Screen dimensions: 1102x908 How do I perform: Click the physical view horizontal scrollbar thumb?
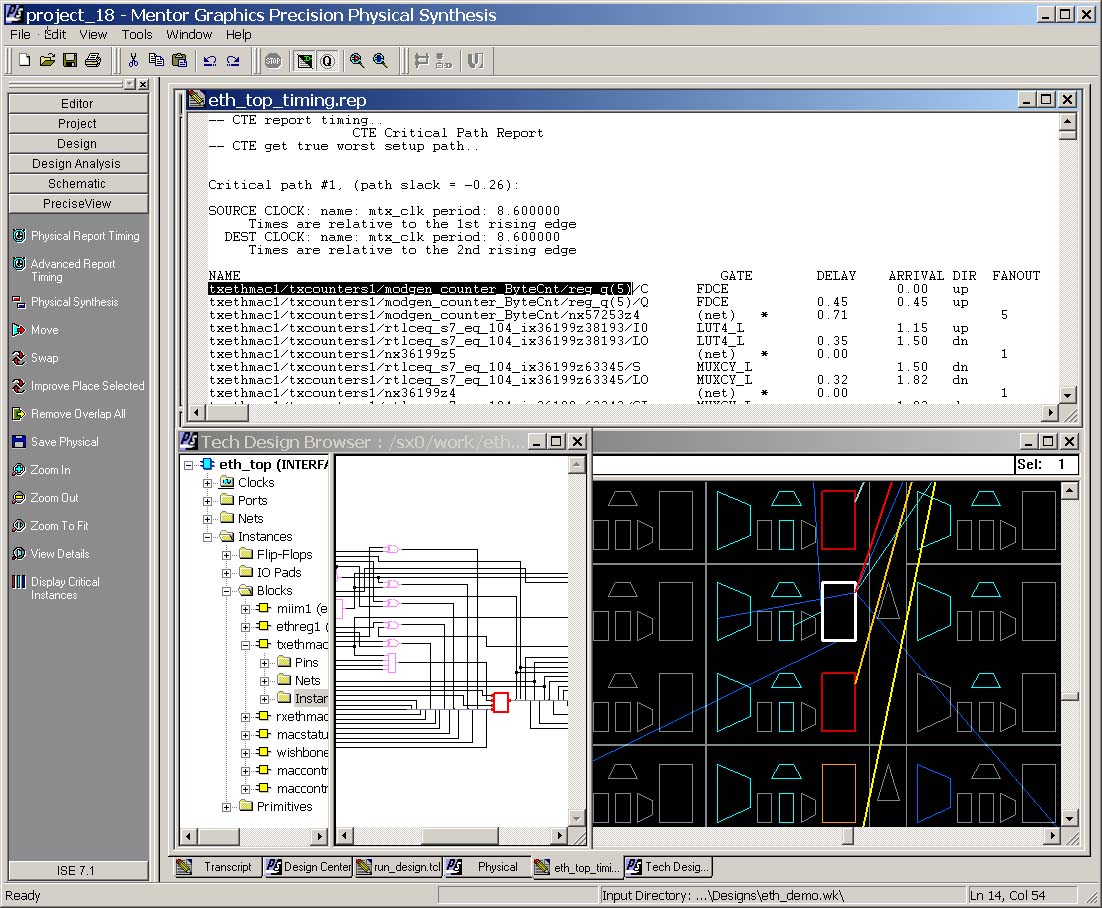[x=848, y=836]
